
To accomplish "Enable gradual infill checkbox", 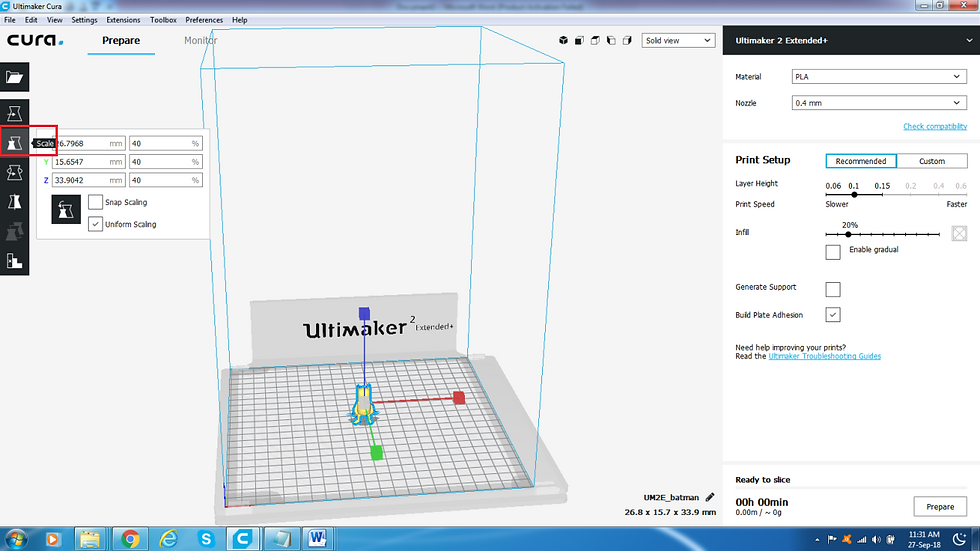I will click(x=832, y=252).
